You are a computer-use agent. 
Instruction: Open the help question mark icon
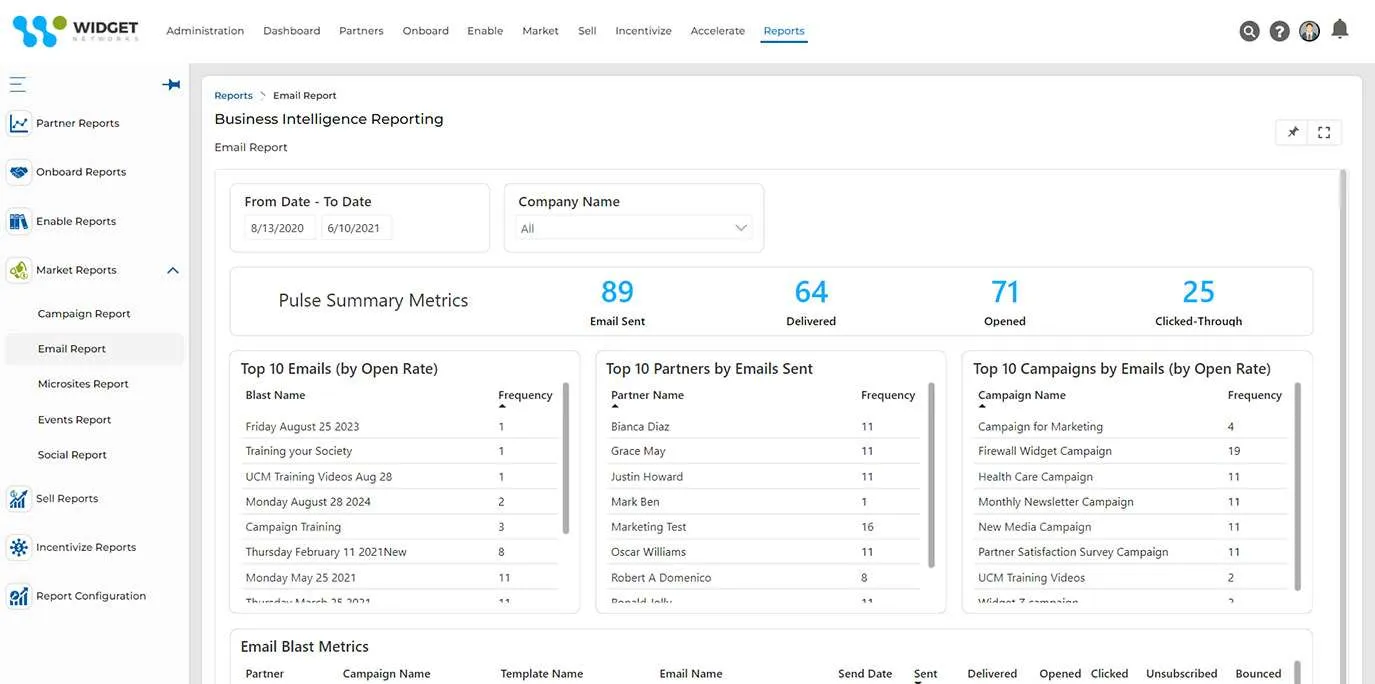1279,31
